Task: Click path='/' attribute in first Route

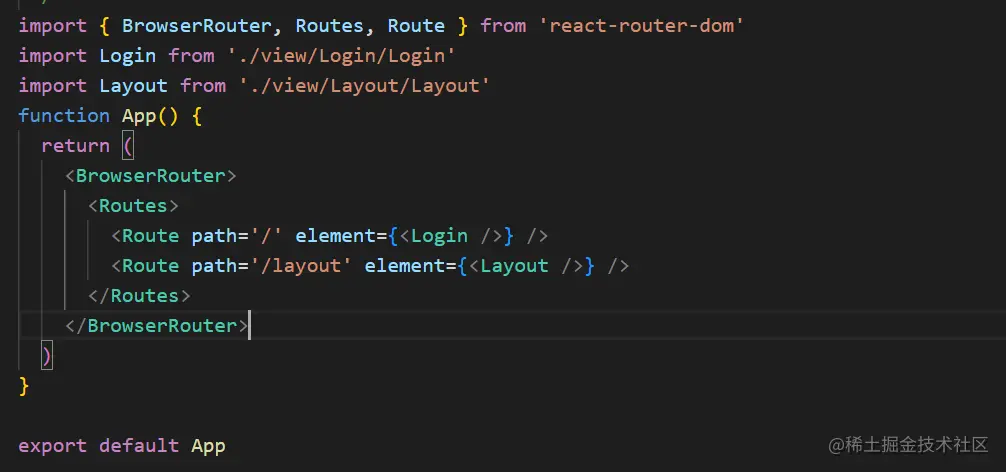Action: point(237,236)
